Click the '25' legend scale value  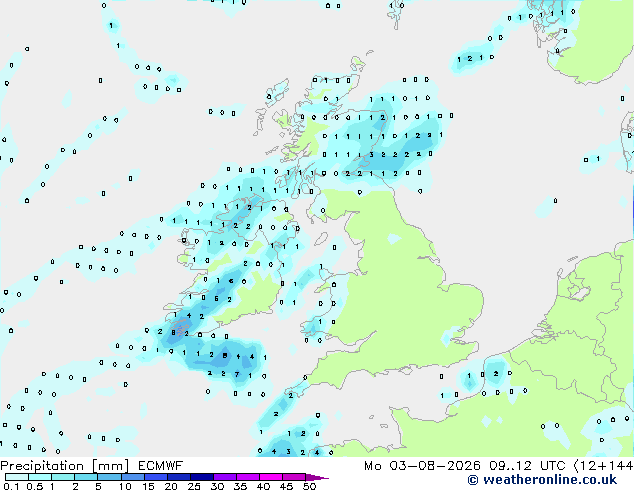tap(194, 486)
